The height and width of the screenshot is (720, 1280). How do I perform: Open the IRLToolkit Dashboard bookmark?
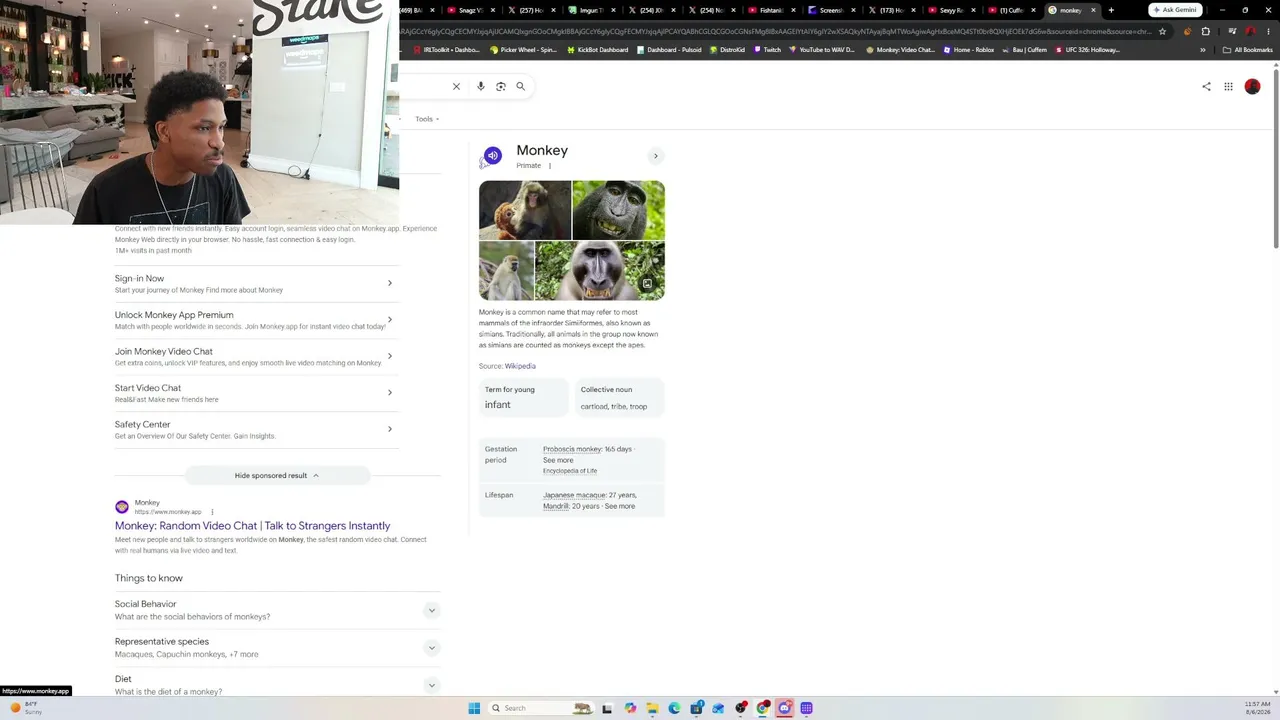[x=446, y=50]
